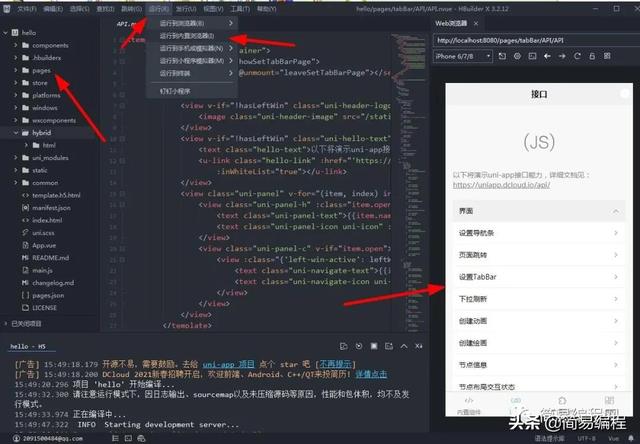Select the wxcomponents folder
Screen dimensions: 640x444
pyautogui.click(x=54, y=120)
